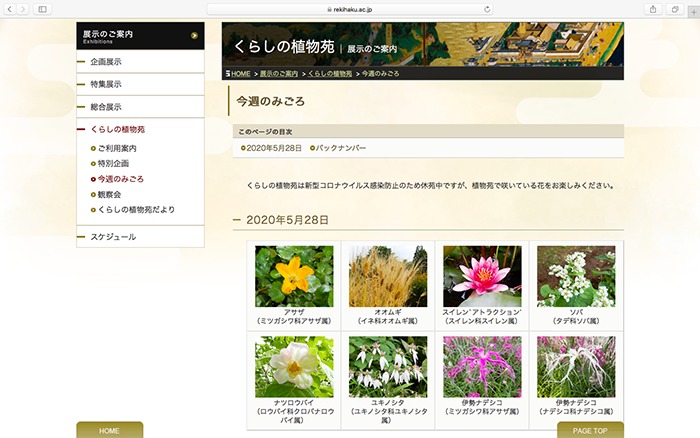Go forward with the Safari forward arrow
Viewport: 700px width, 438px height.
[x=22, y=9]
